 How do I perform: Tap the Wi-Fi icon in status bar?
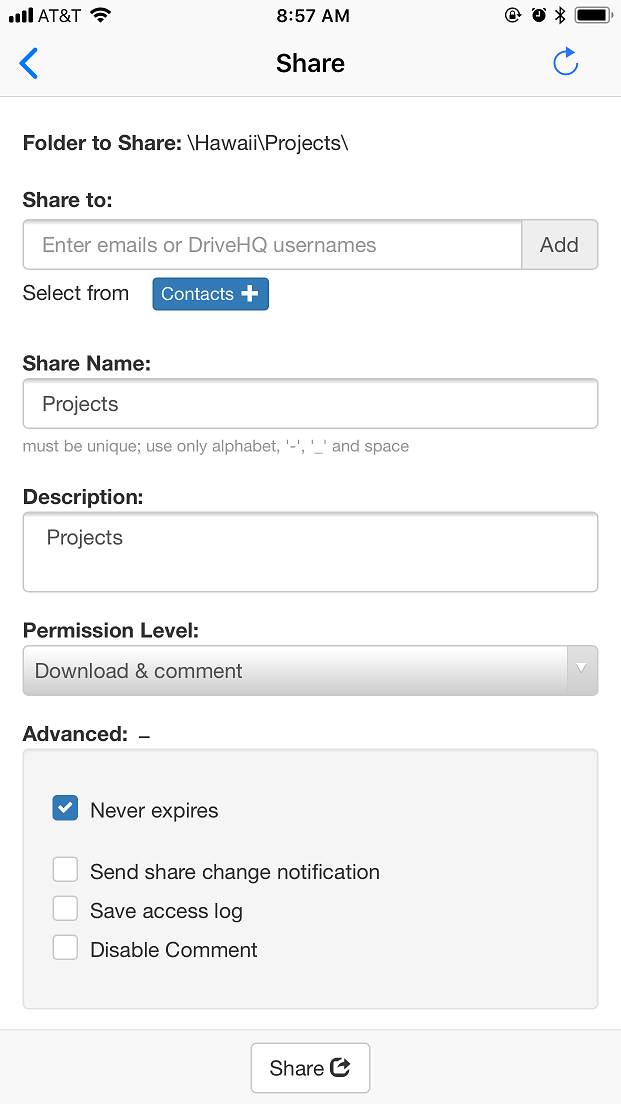coord(100,15)
